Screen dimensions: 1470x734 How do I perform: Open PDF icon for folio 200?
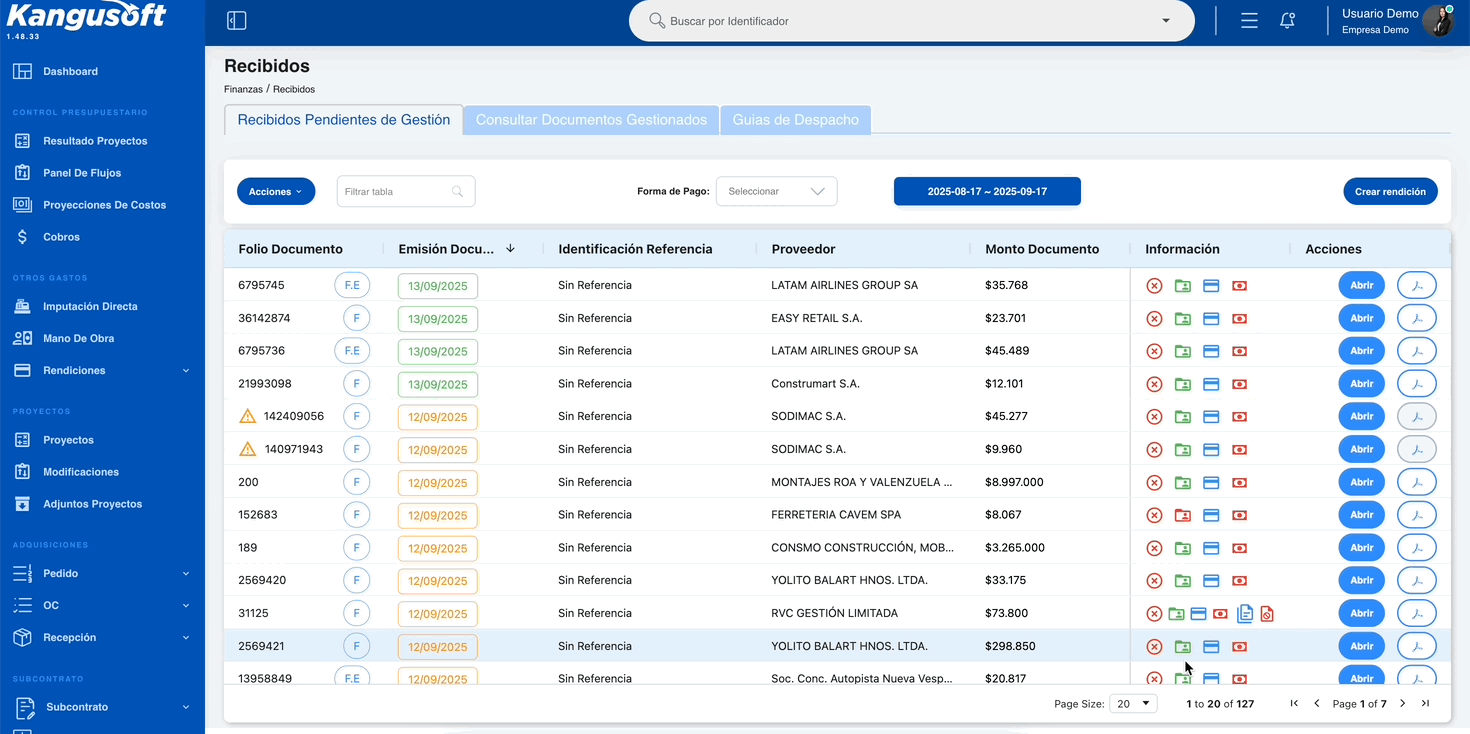coord(1417,482)
